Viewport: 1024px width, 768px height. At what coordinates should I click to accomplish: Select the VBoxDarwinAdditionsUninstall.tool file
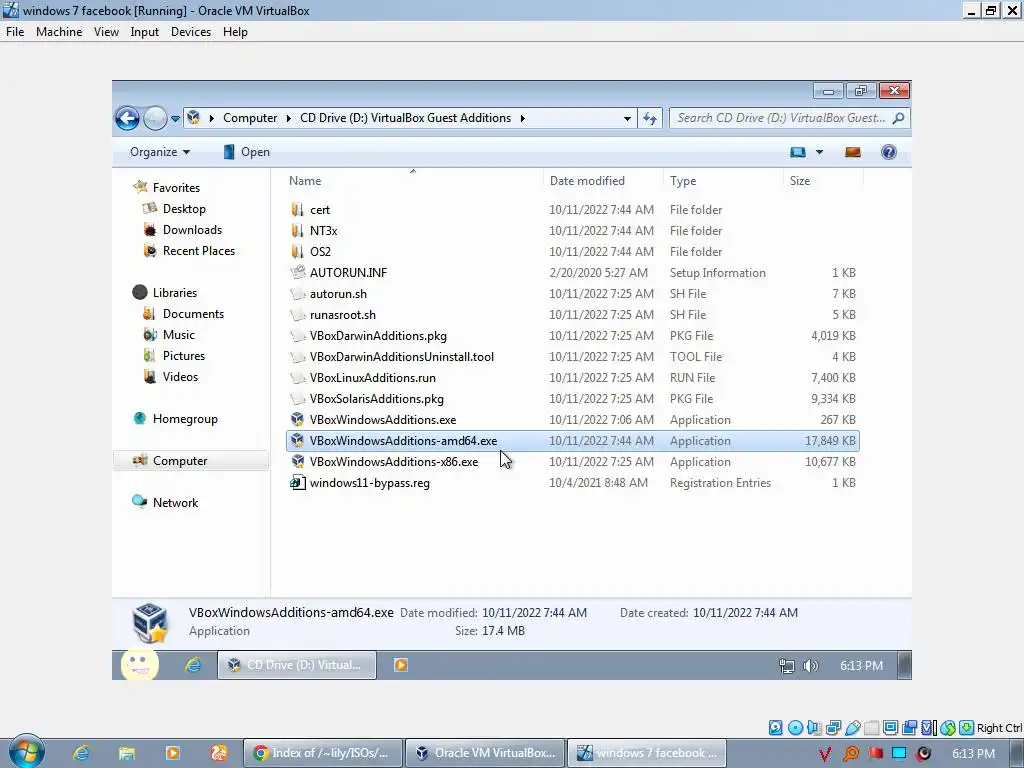(x=402, y=357)
